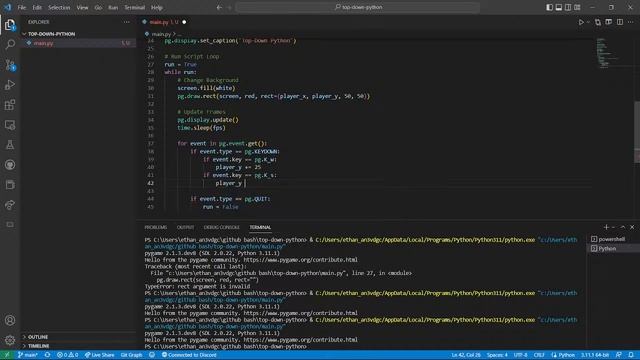Screen dimensions: 640x360
Task: Open the Selection menu
Action: [59, 7]
